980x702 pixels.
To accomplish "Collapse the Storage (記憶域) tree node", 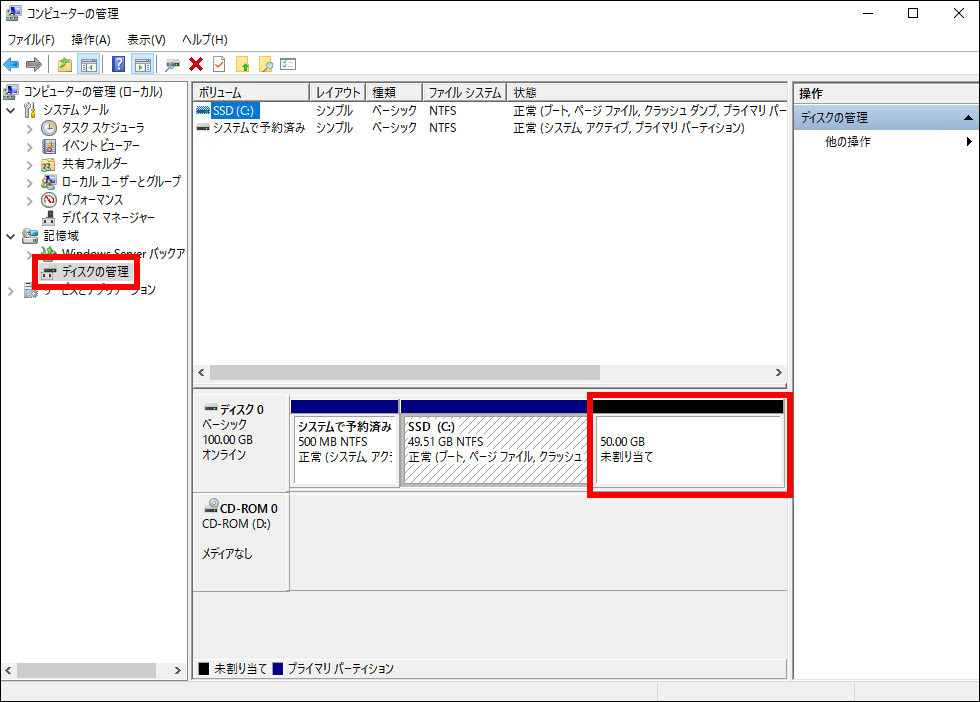I will coord(11,236).
